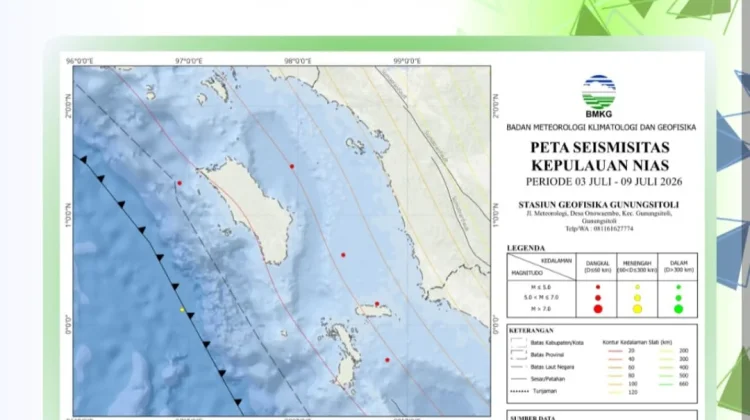Image resolution: width=750 pixels, height=420 pixels.
Task: Click the 98°0'0"E label above the map
Action: 298,61
